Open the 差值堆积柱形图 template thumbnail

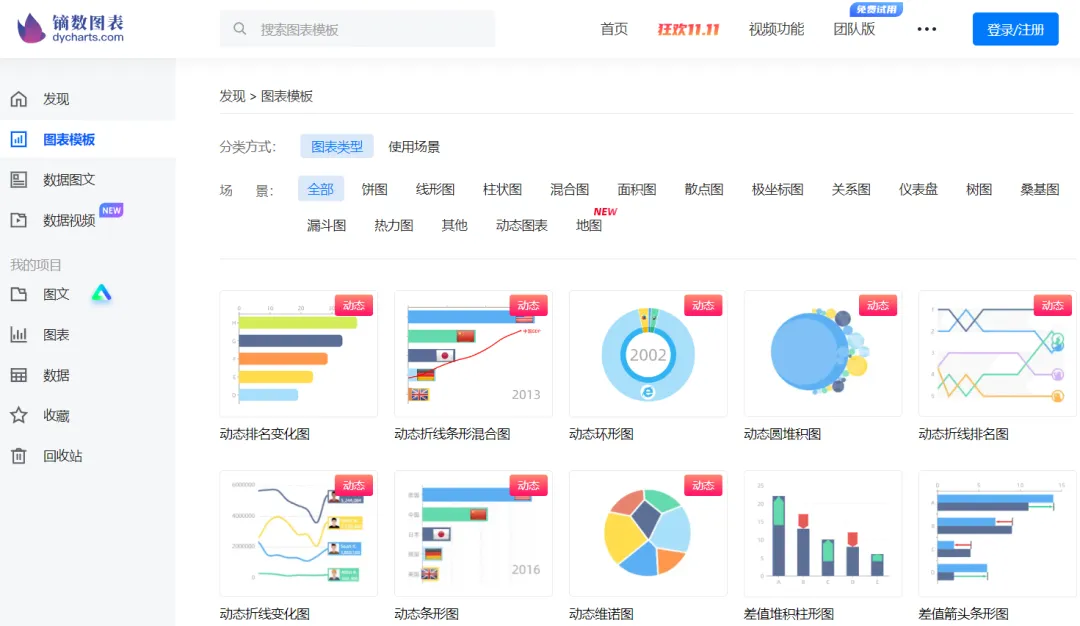point(823,533)
